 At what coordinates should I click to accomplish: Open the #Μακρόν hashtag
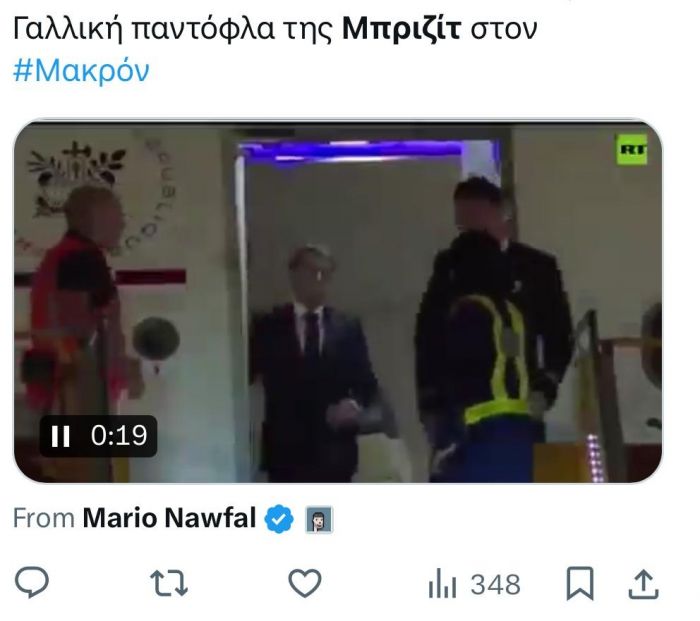(x=81, y=71)
